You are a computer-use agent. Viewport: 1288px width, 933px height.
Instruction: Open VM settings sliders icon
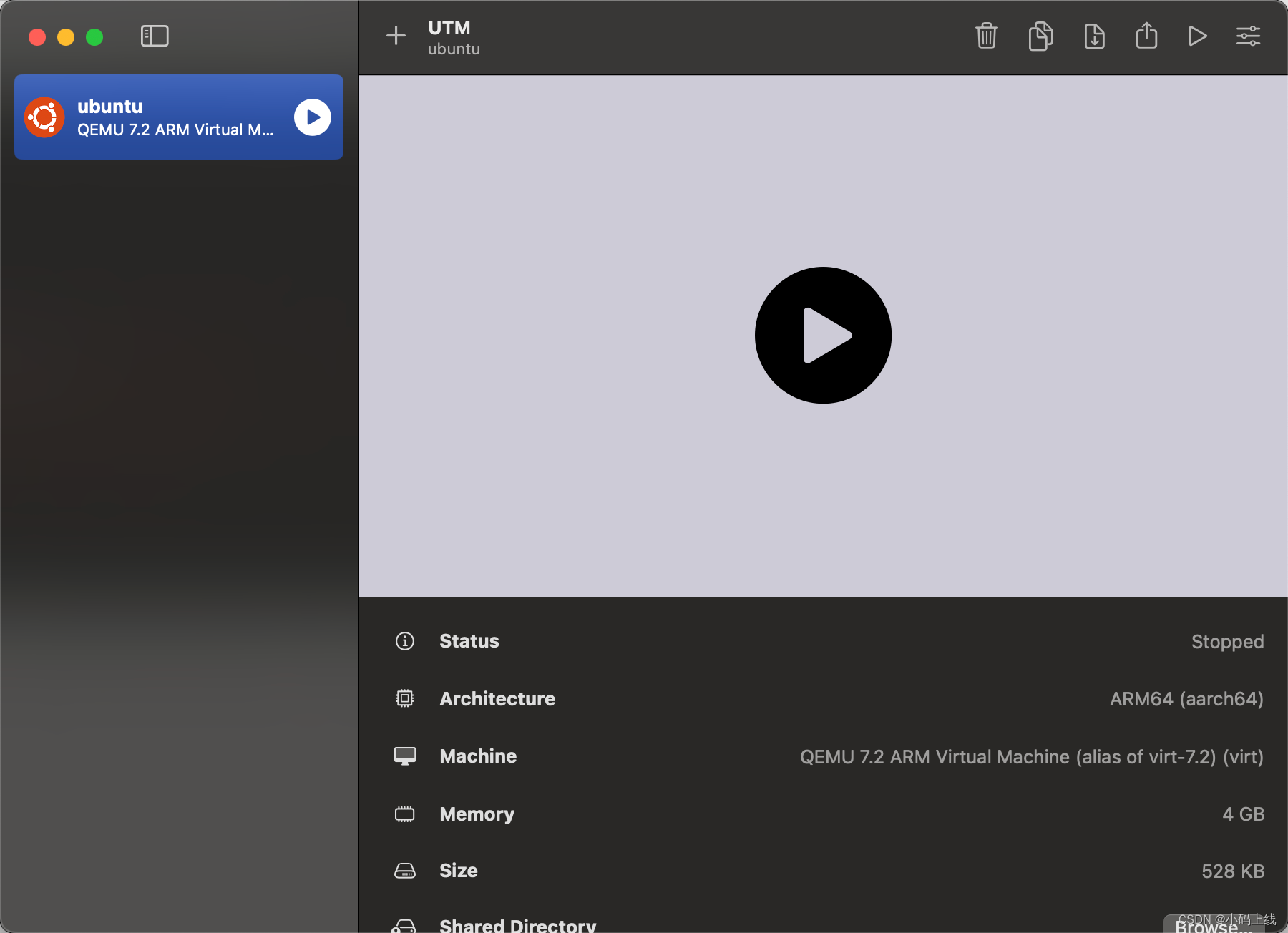coord(1249,36)
